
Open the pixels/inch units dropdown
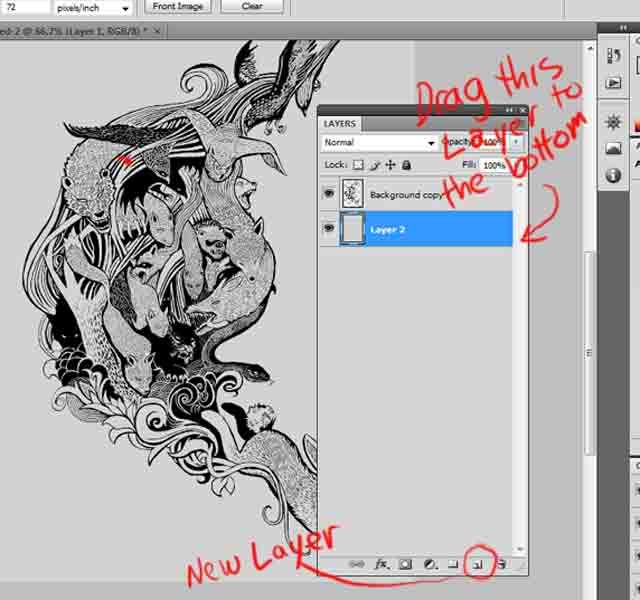[x=97, y=7]
